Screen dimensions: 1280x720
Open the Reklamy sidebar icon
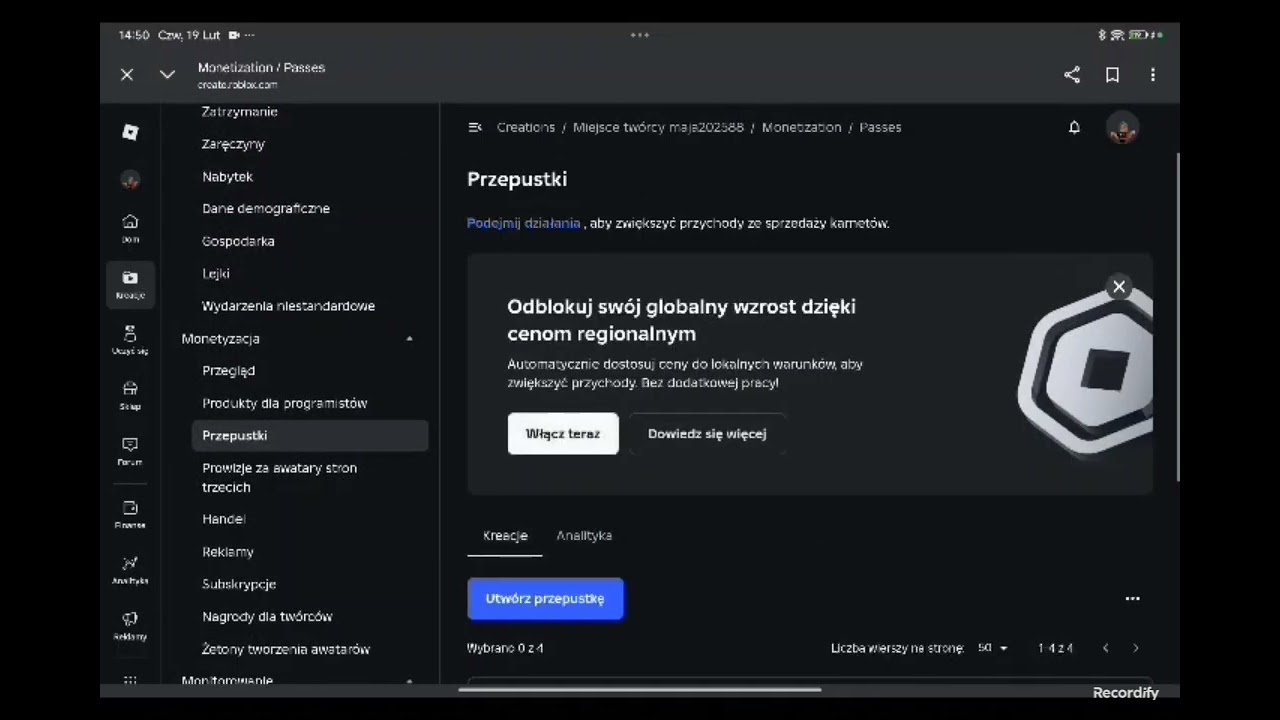130,625
